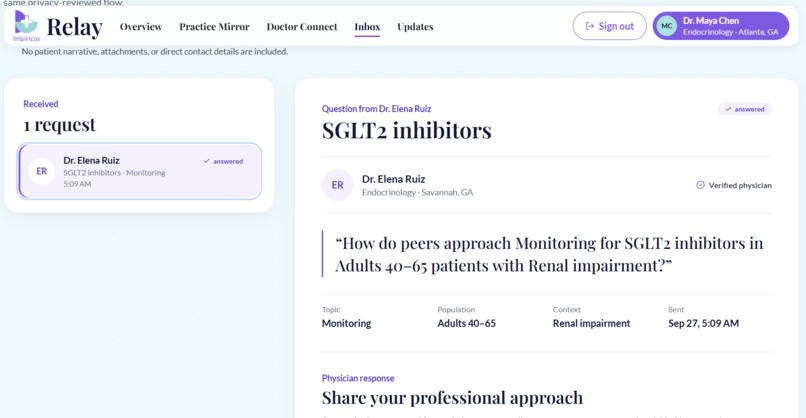The height and width of the screenshot is (418, 806).
Task: Click the Sign out button
Action: pos(610,26)
